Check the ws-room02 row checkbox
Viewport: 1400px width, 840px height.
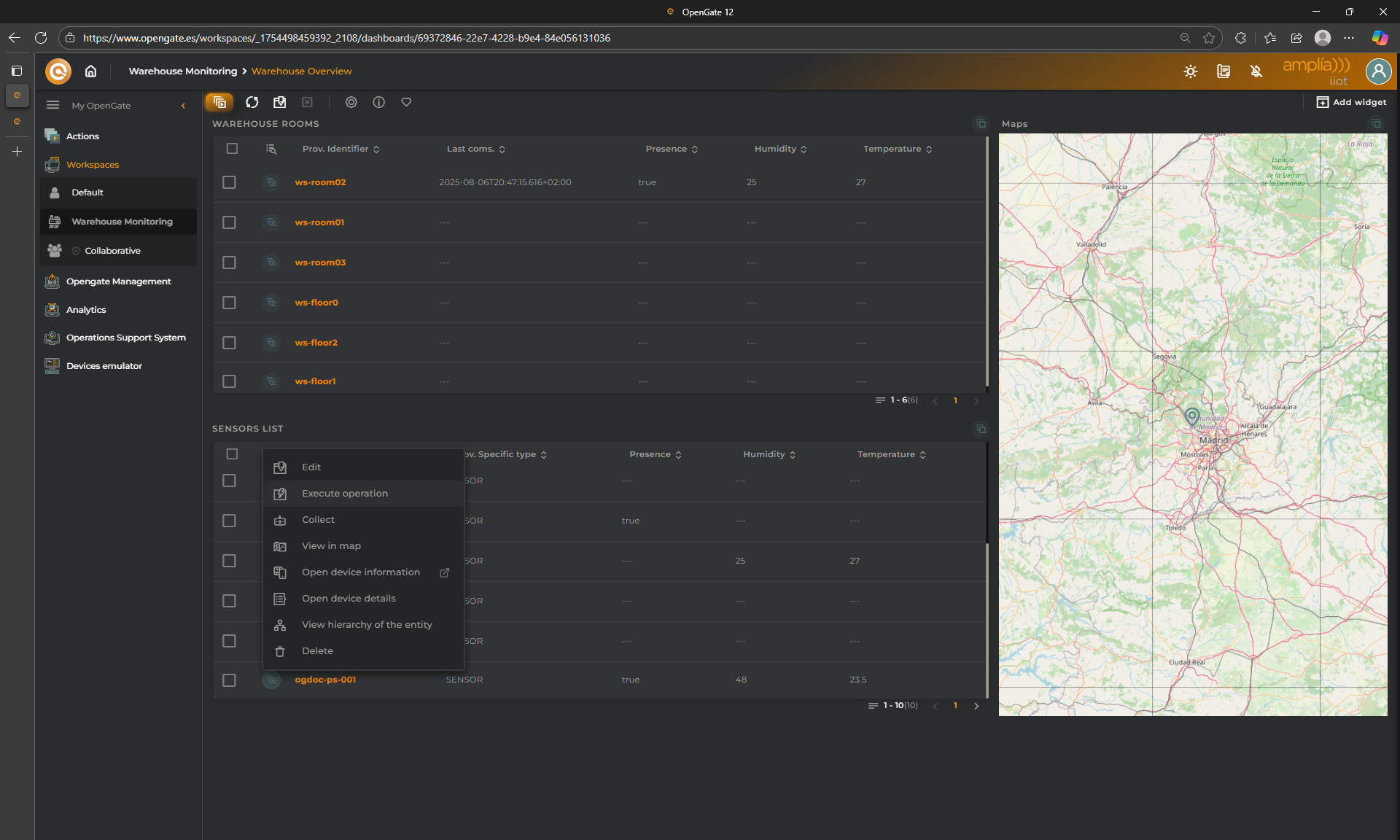pyautogui.click(x=229, y=182)
